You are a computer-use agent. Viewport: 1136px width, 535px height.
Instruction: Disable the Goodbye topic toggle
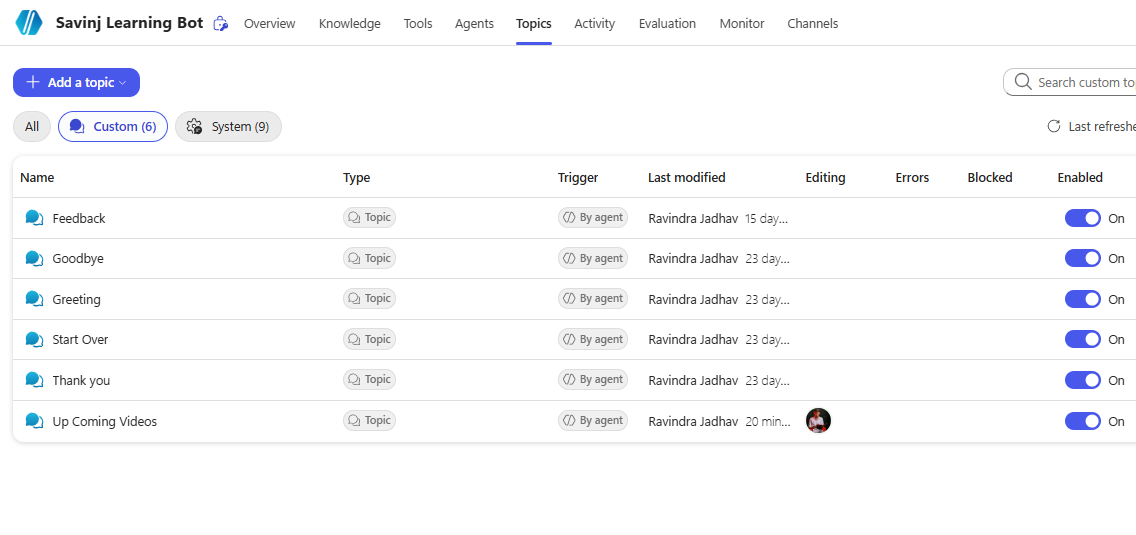[x=1082, y=259]
